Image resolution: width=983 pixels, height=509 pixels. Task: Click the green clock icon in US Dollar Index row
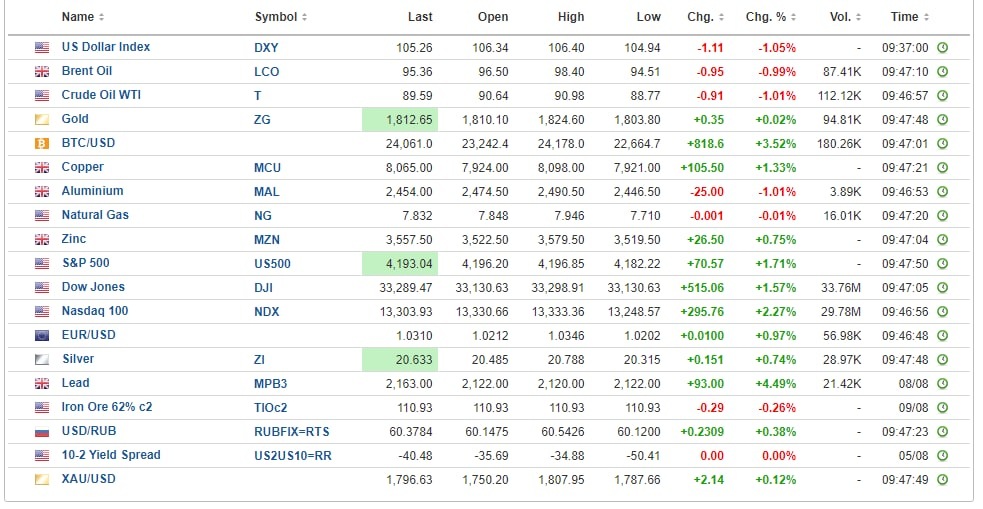(x=942, y=47)
